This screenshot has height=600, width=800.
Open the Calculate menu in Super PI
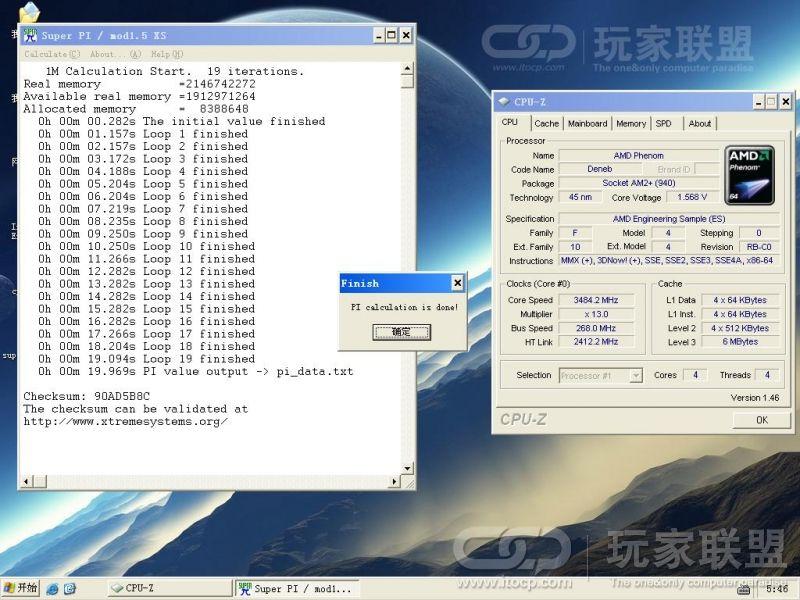pos(52,54)
